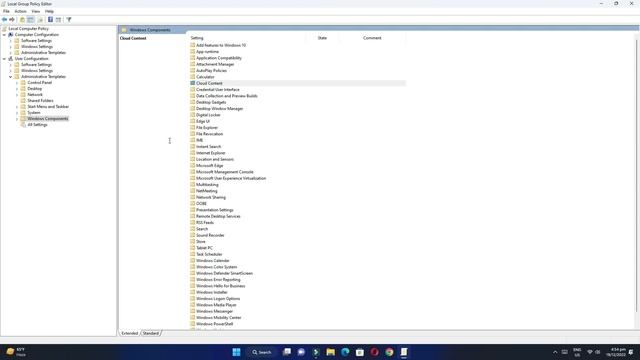The width and height of the screenshot is (640, 360).
Task: Expand the System tree node
Action: (17, 113)
